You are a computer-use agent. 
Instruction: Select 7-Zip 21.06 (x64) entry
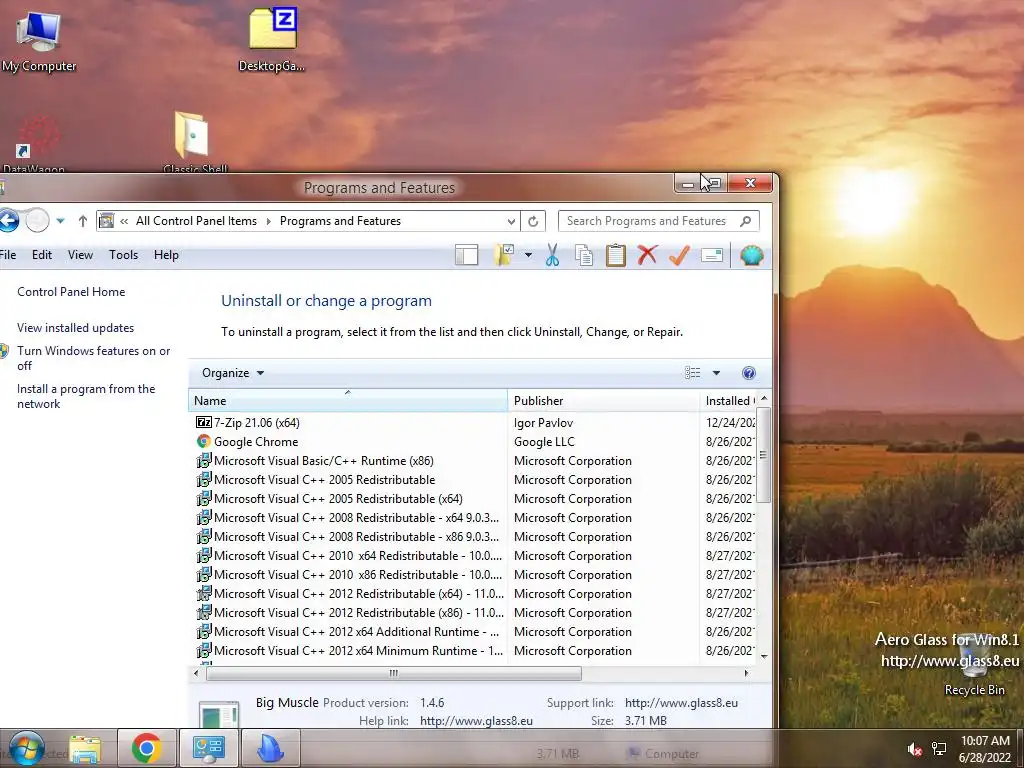click(257, 423)
